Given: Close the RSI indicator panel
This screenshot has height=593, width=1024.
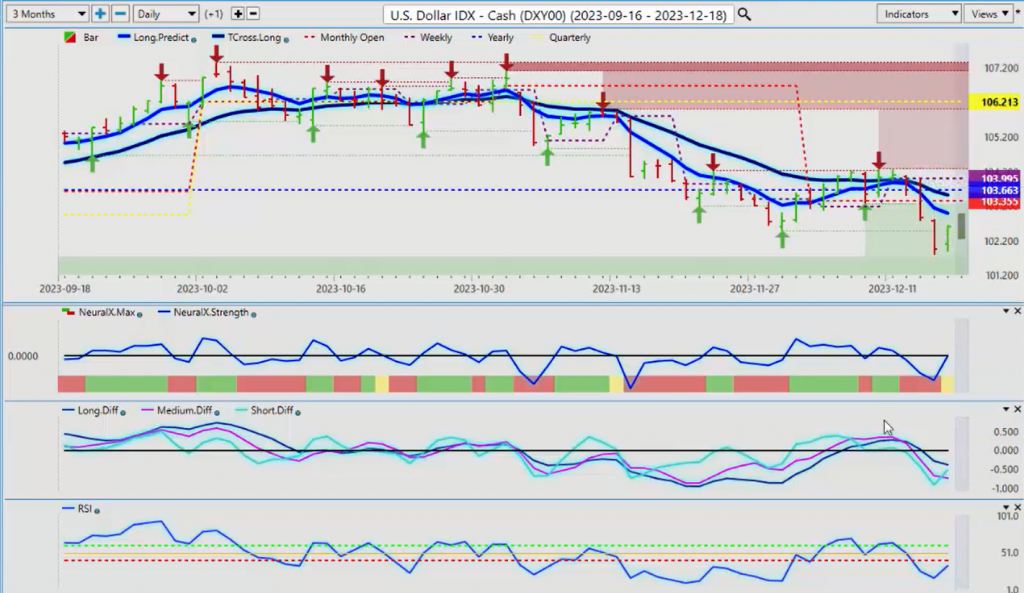Looking at the screenshot, I should click(1017, 508).
